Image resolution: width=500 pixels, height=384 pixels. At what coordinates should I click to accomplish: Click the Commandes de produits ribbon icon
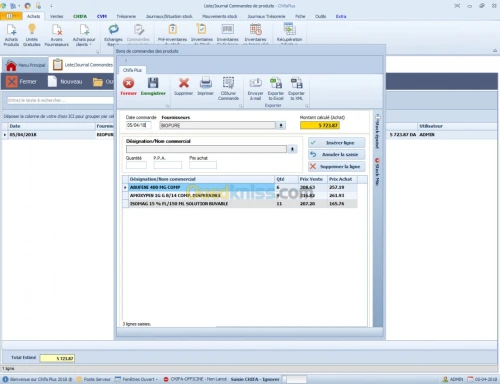(x=138, y=34)
